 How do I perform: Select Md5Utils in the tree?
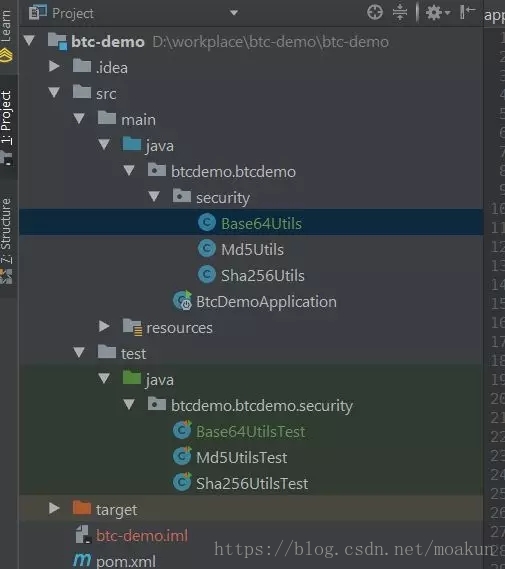pyautogui.click(x=252, y=250)
